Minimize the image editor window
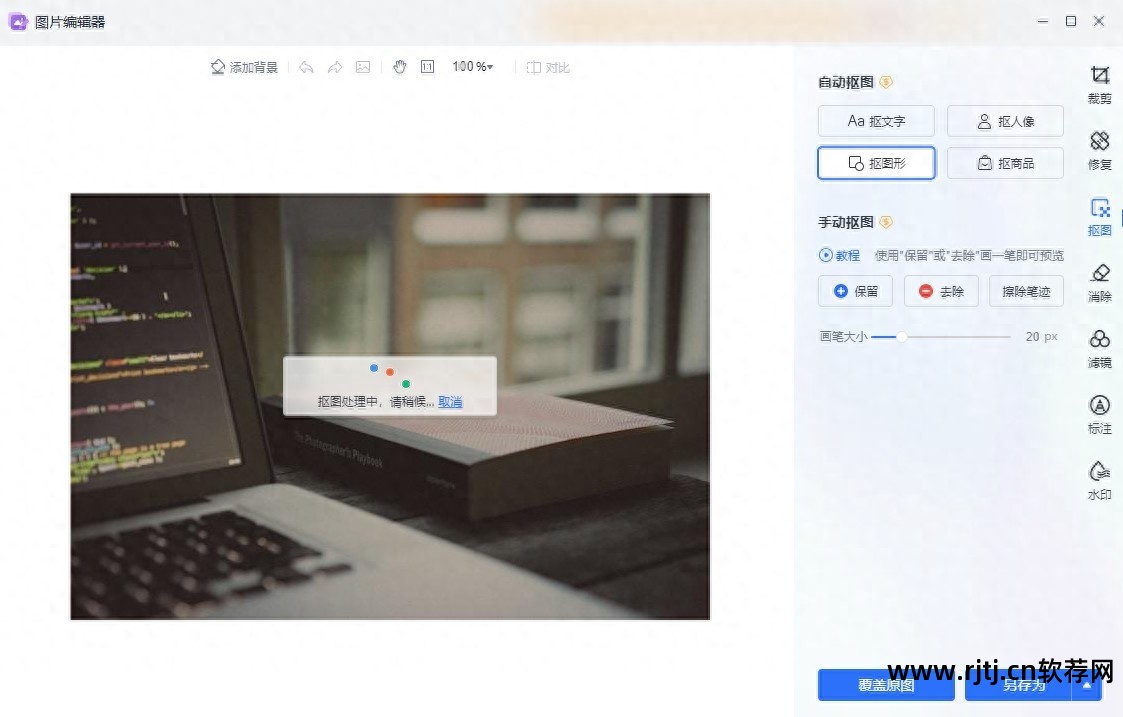1123x717 pixels. point(1043,21)
